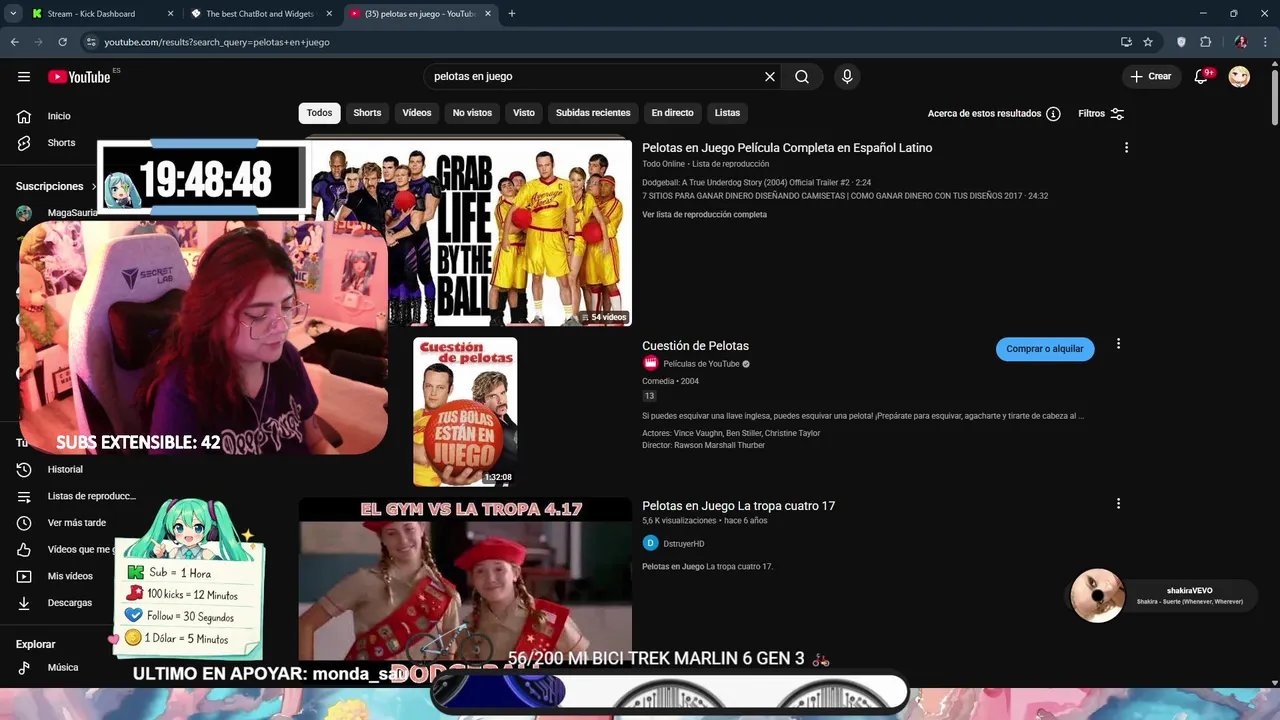
Task: Open the Películas de YouTube channel link
Action: (701, 364)
